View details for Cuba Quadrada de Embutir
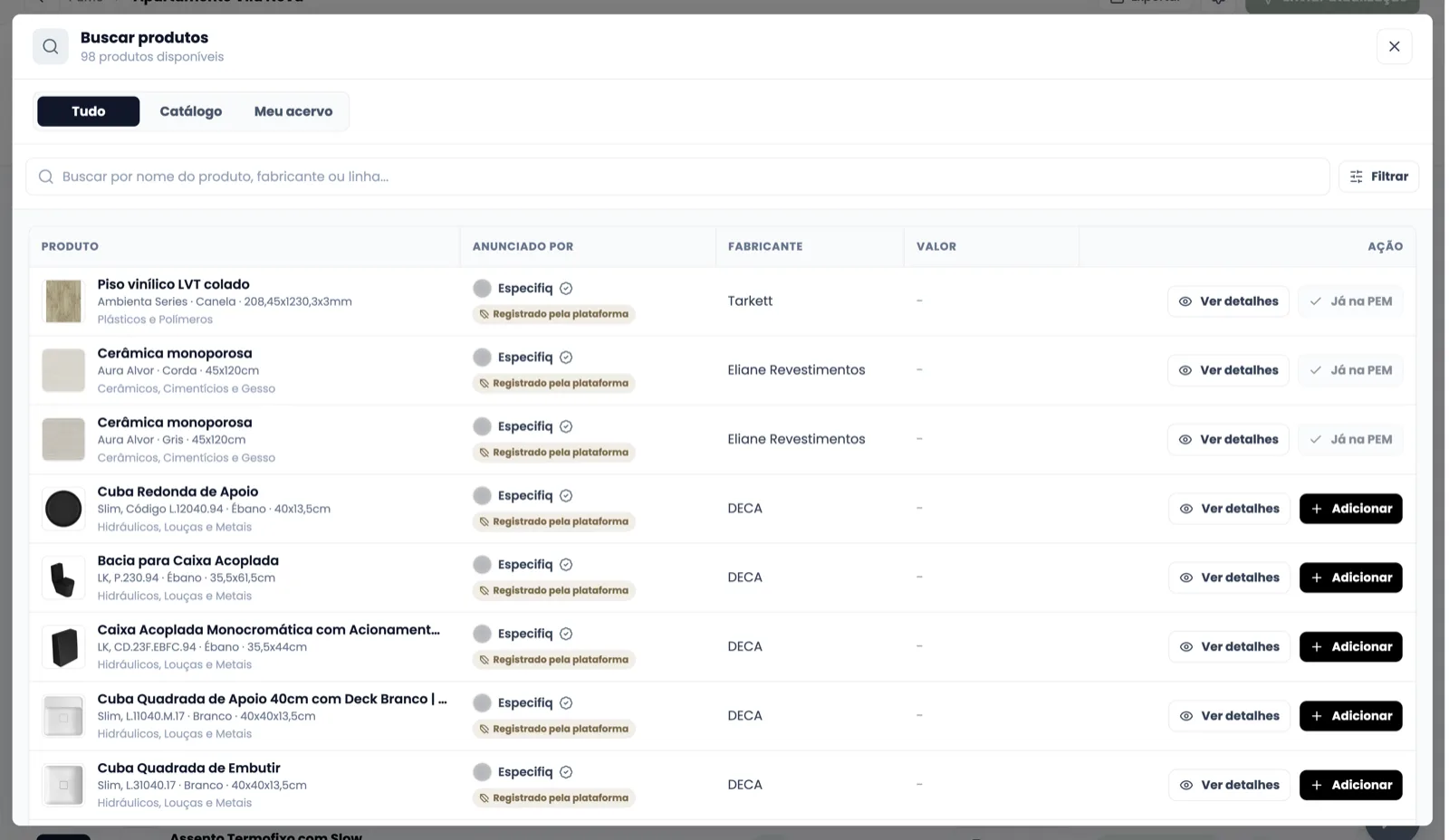 click(x=1229, y=785)
